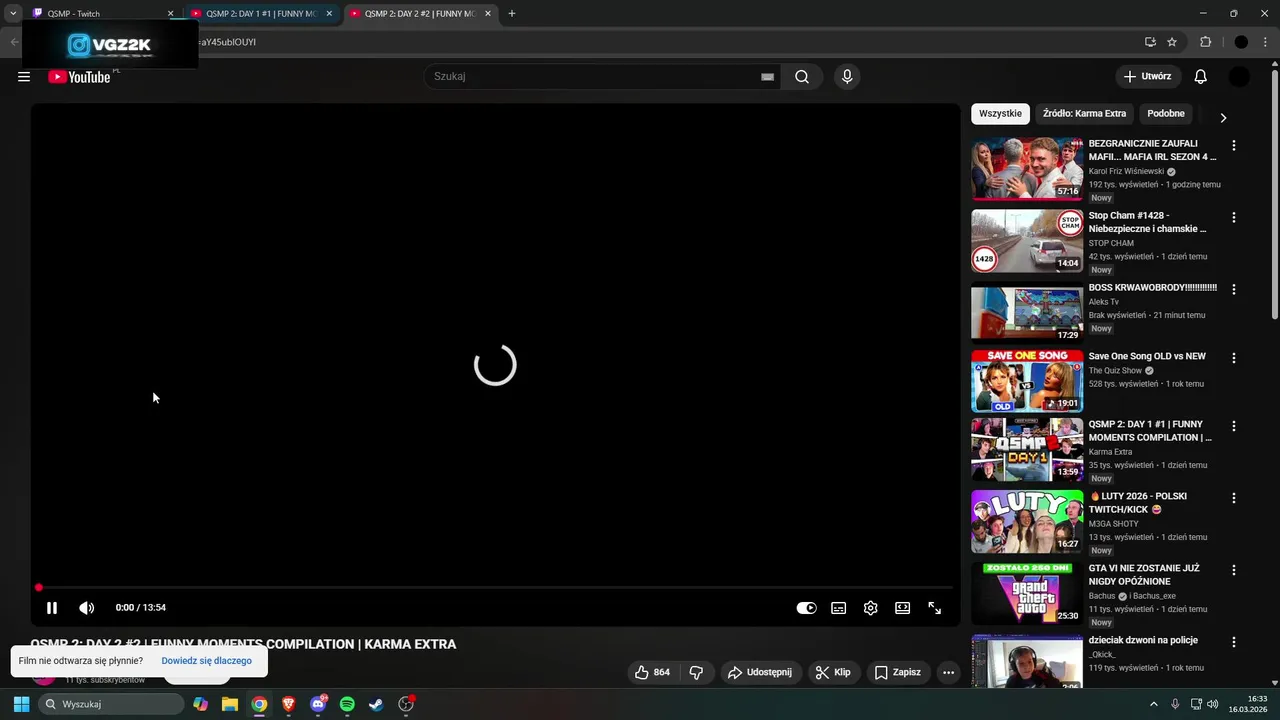Open Windows Start menu
The width and height of the screenshot is (1280, 720).
(x=21, y=704)
